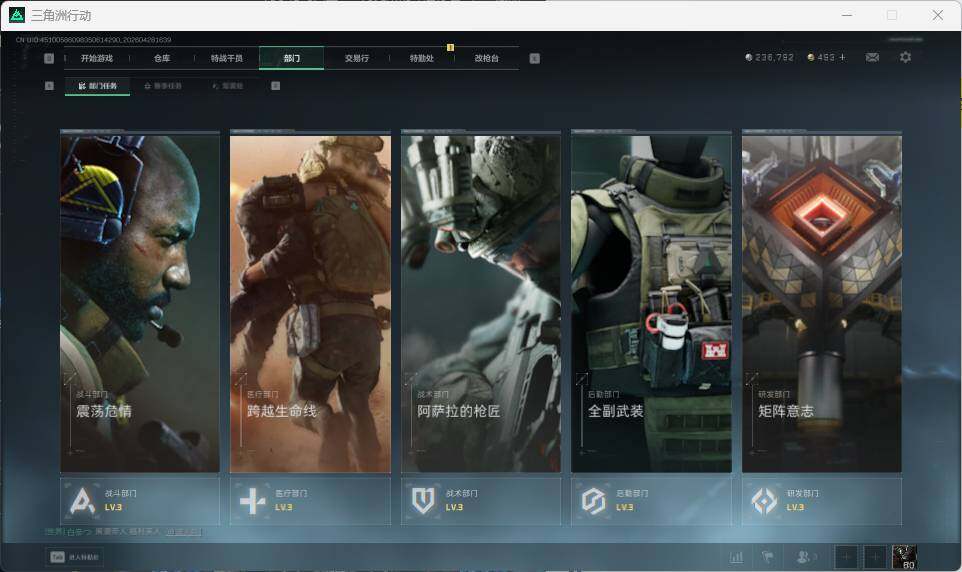Open the 震荡危情 mission card
The image size is (962, 572).
(x=140, y=302)
